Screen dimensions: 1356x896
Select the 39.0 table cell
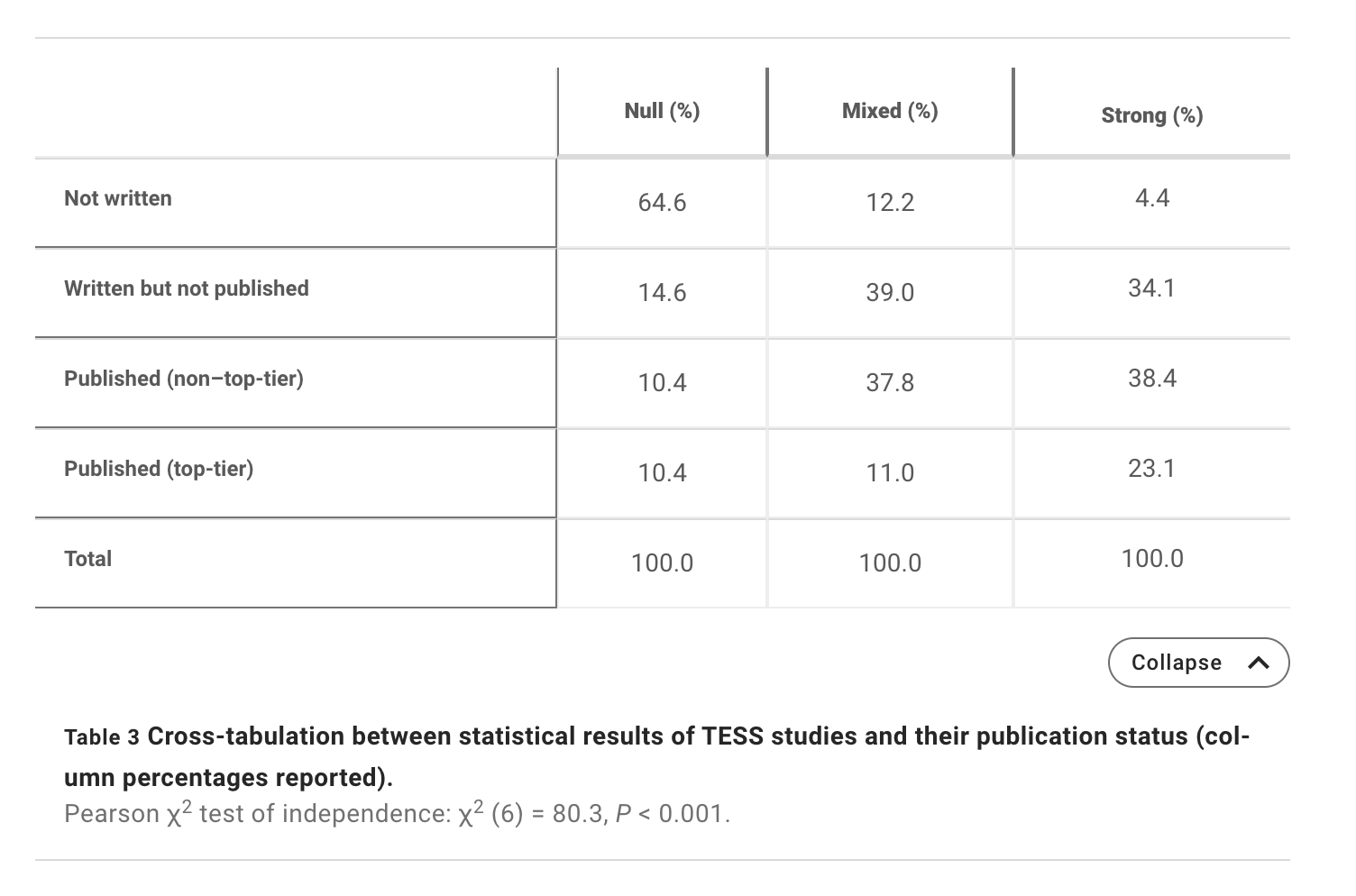pyautogui.click(x=890, y=293)
